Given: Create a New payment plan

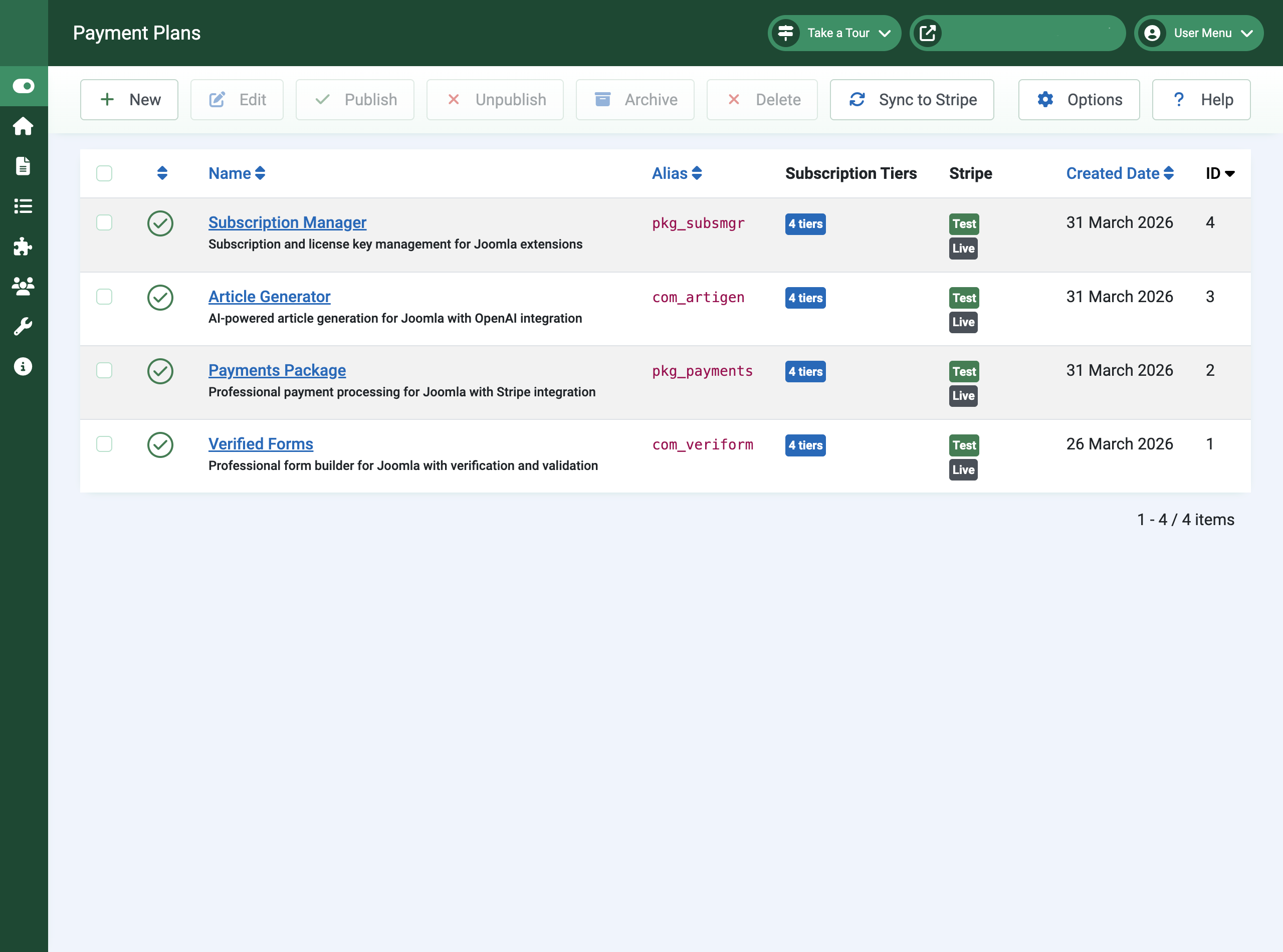Looking at the screenshot, I should 129,99.
